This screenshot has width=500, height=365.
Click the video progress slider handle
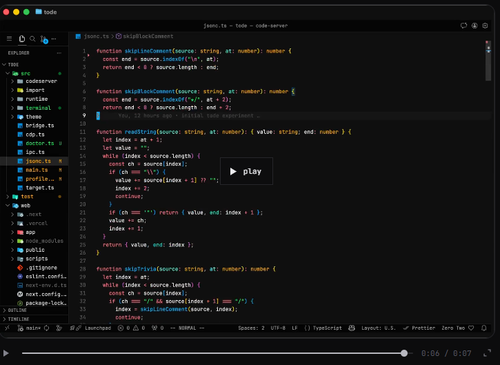pyautogui.click(x=404, y=353)
